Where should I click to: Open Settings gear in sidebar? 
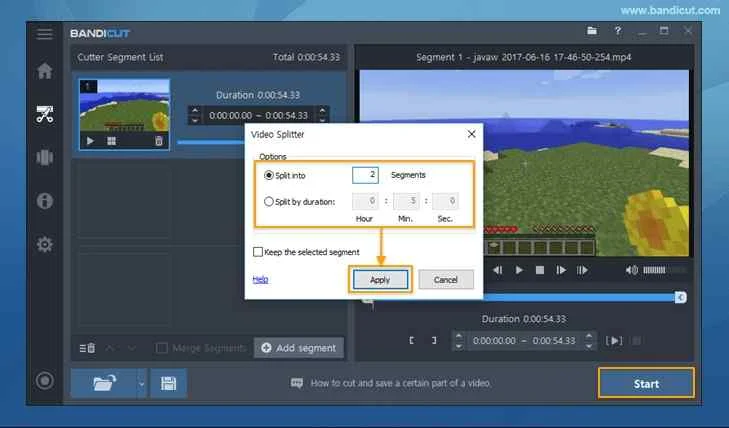(44, 244)
